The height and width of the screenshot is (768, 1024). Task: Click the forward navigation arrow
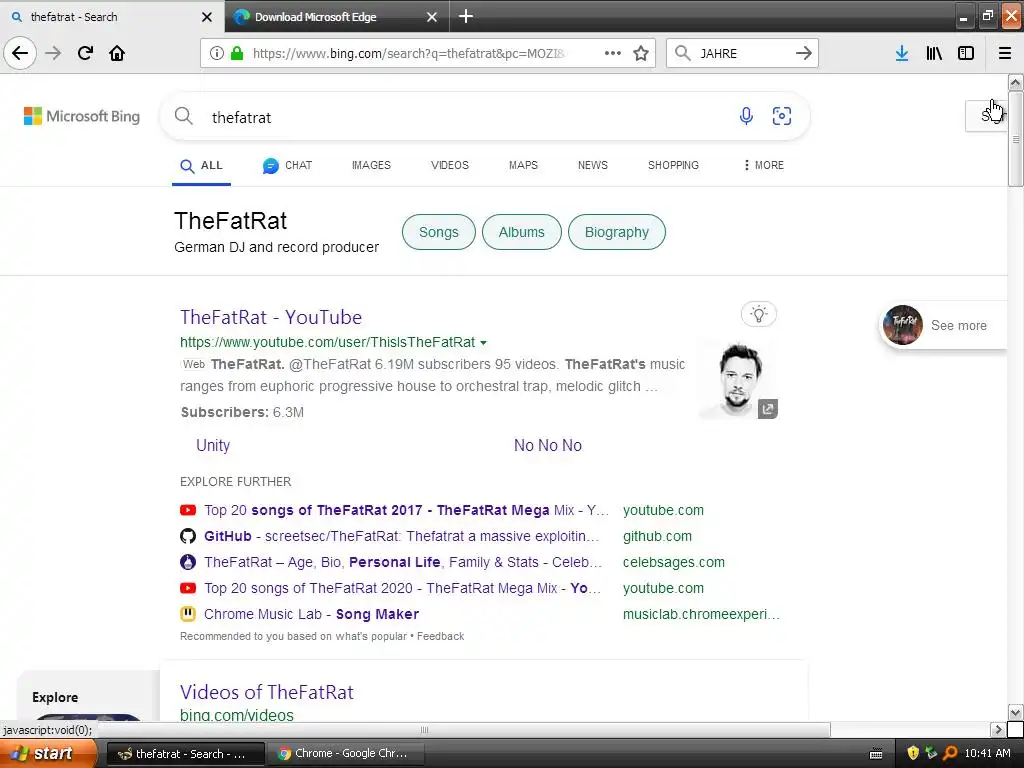point(54,53)
